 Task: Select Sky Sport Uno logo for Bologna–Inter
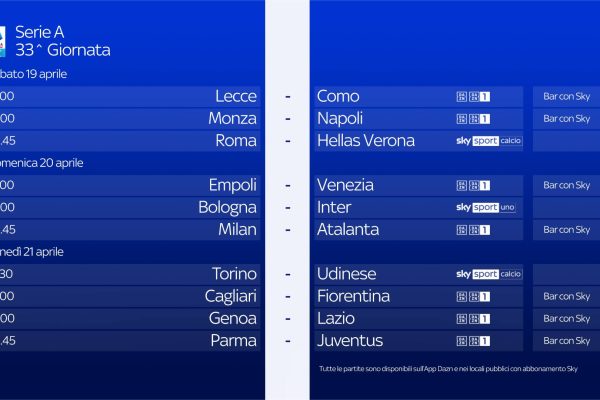pyautogui.click(x=486, y=207)
